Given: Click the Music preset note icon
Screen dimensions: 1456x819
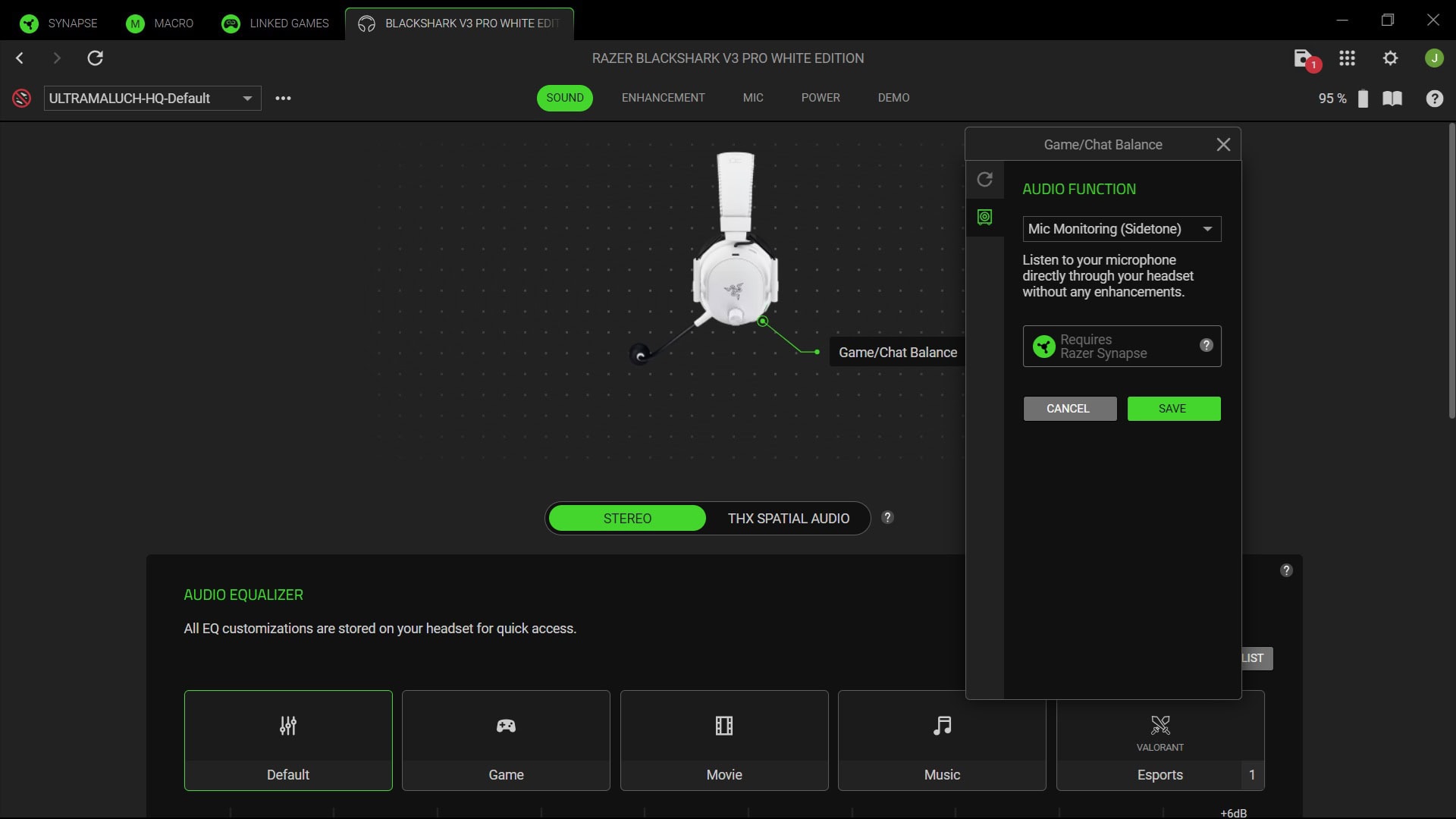Looking at the screenshot, I should (x=942, y=726).
